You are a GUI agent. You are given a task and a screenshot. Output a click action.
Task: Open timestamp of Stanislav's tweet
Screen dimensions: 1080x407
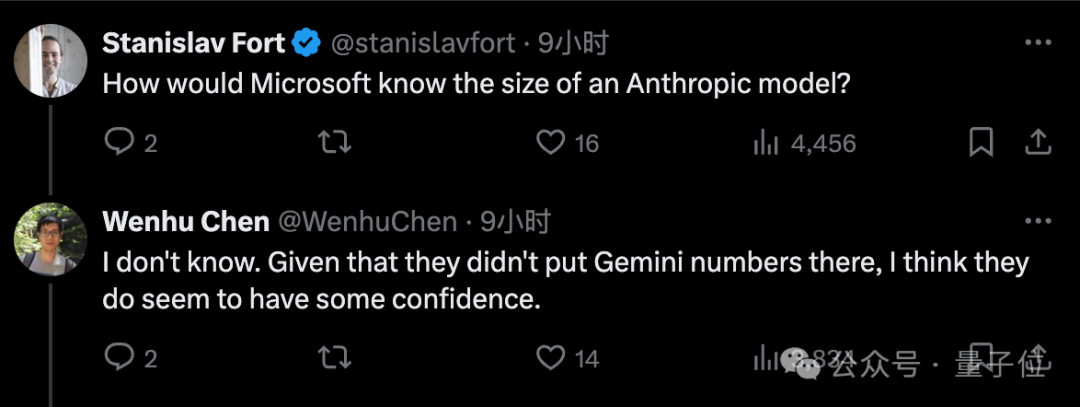click(573, 43)
